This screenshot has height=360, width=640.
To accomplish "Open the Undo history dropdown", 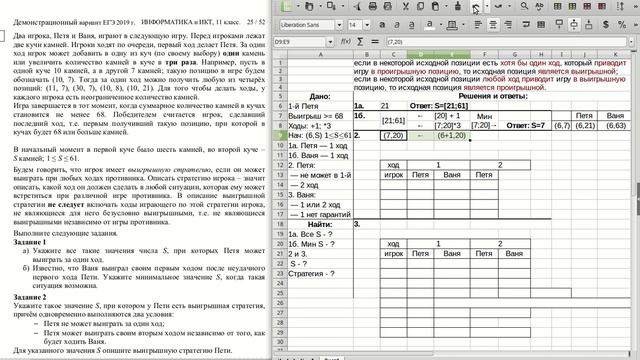I will [x=487, y=6].
